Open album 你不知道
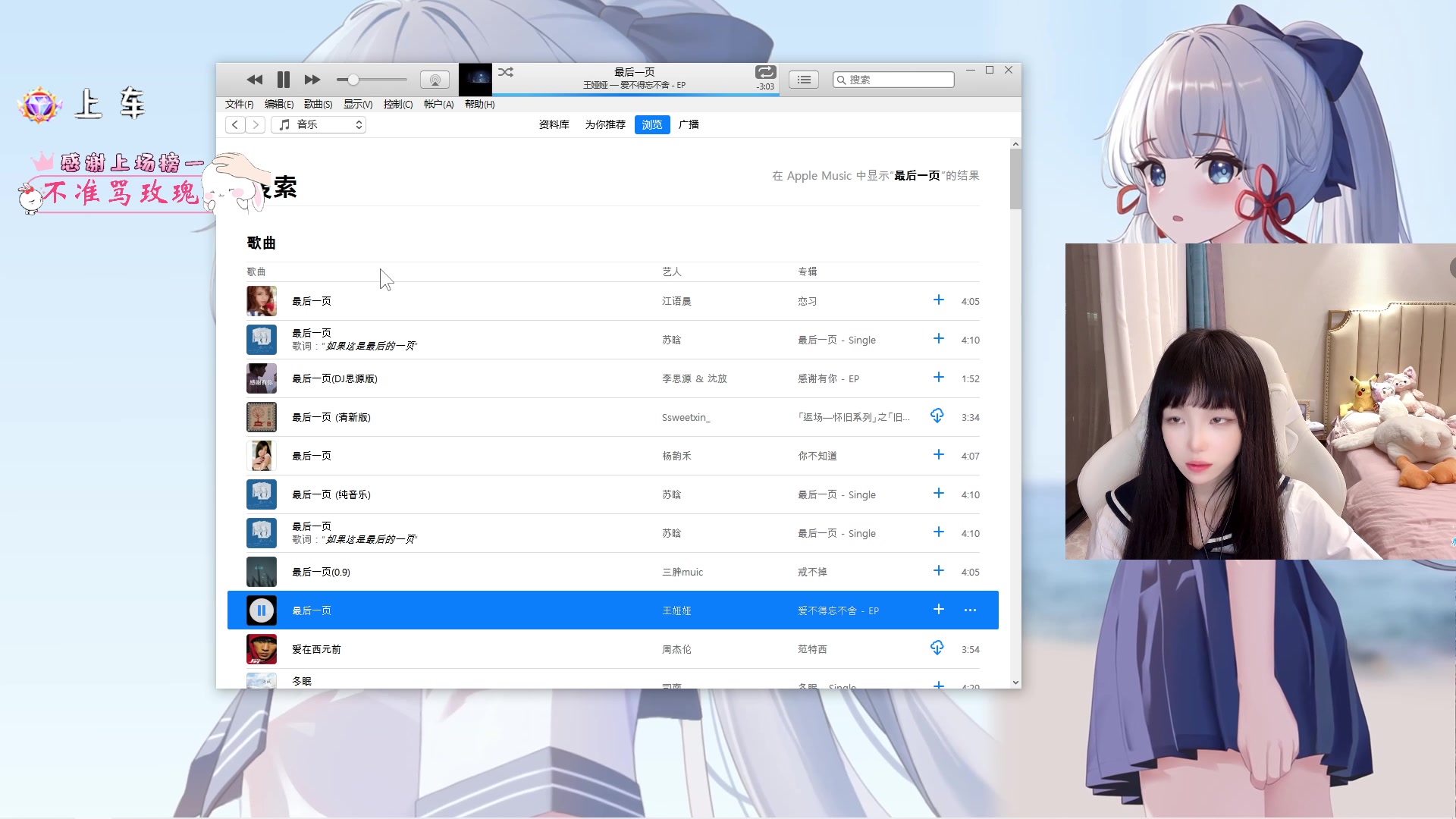1456x819 pixels. pos(817,456)
